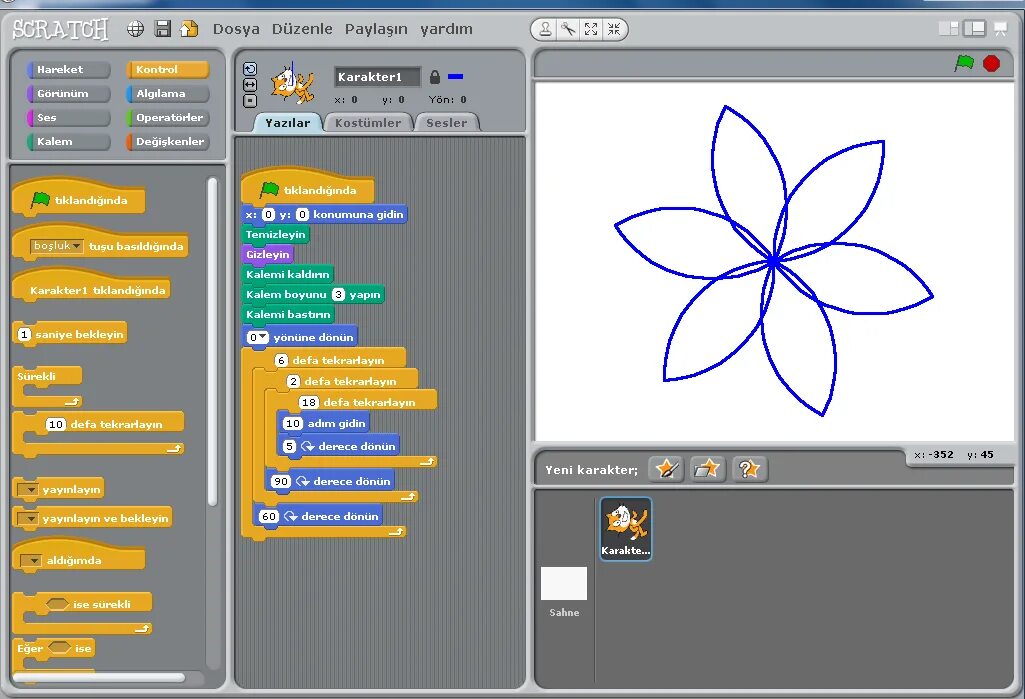Edit the 90 derece dönün value
This screenshot has width=1025, height=699.
click(280, 481)
